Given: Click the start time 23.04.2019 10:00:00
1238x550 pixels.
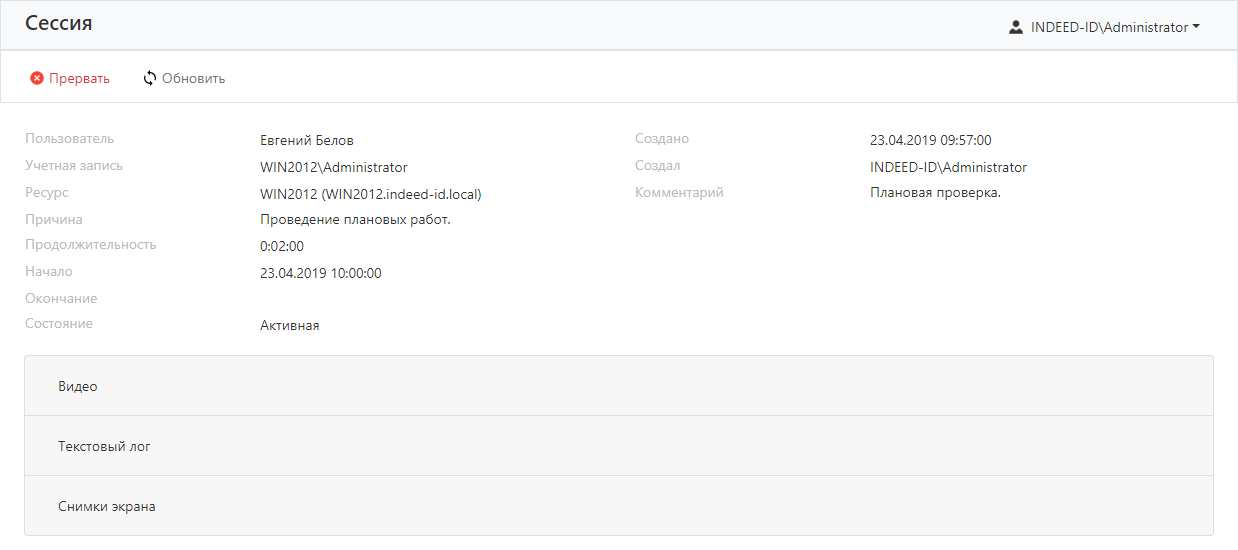Looking at the screenshot, I should point(321,273).
